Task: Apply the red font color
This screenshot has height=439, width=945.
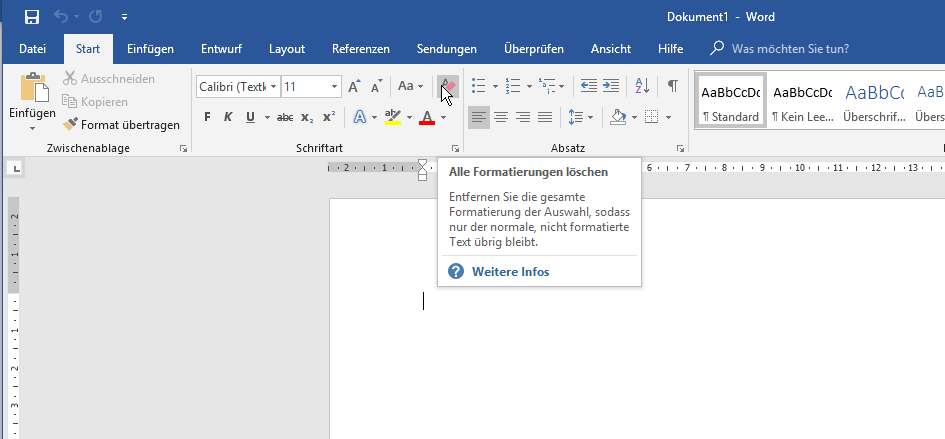Action: tap(427, 117)
